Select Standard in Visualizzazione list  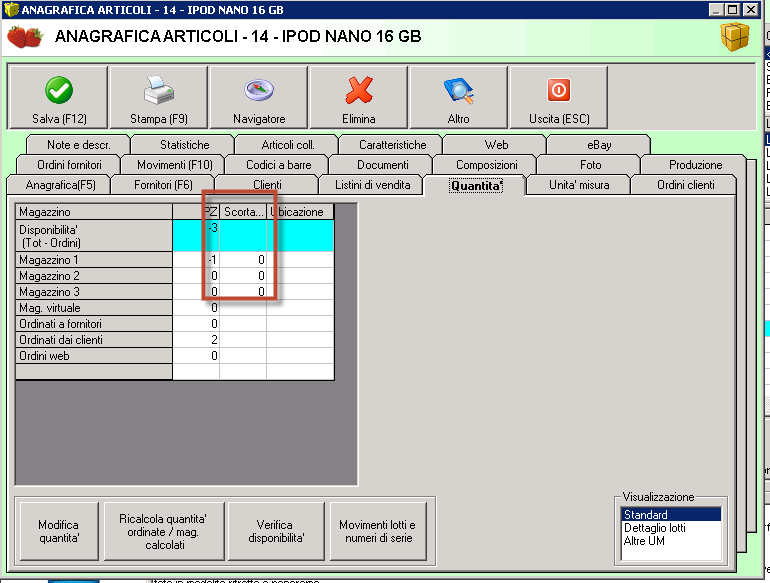click(671, 515)
